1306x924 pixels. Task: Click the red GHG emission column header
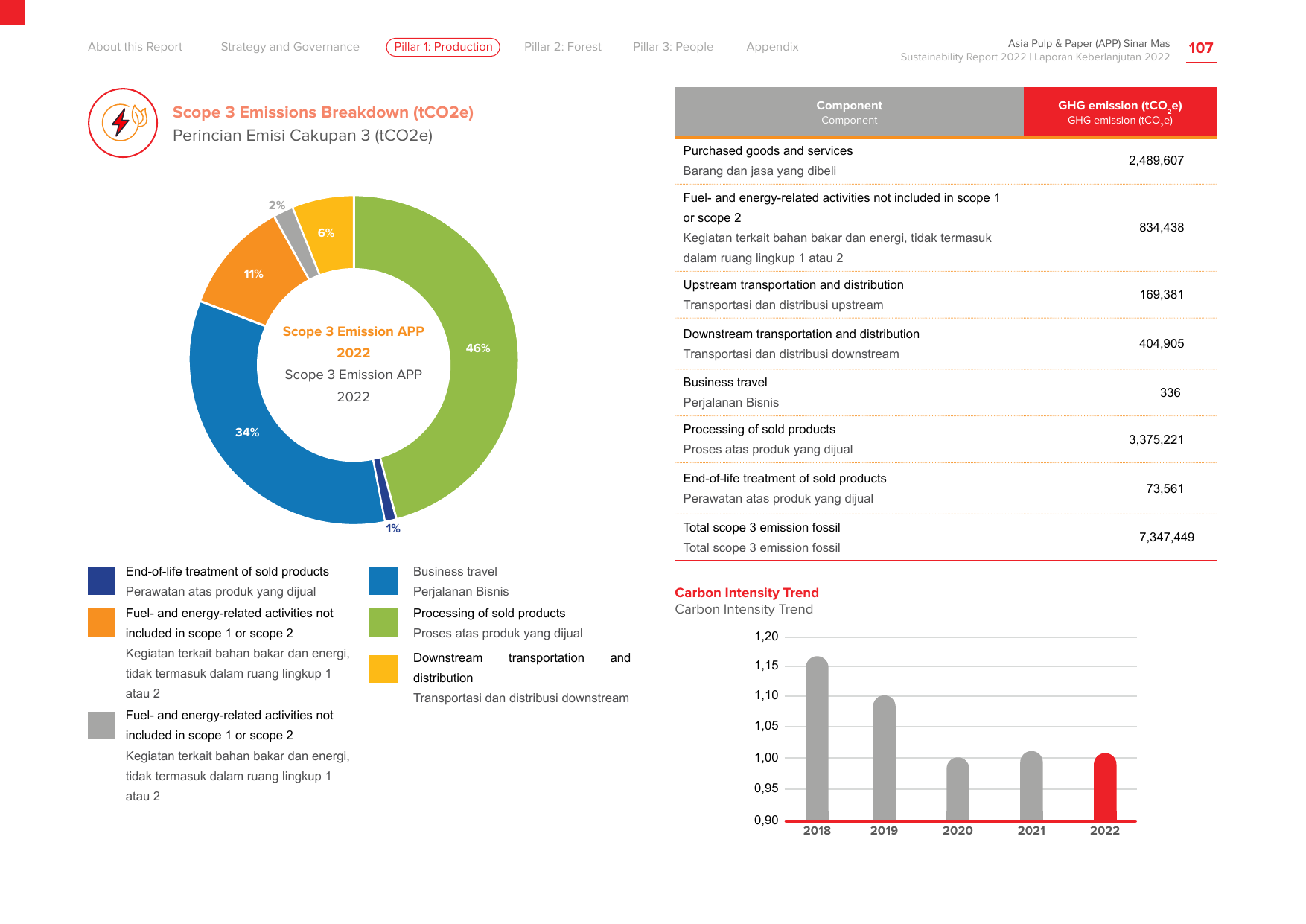pyautogui.click(x=1120, y=112)
